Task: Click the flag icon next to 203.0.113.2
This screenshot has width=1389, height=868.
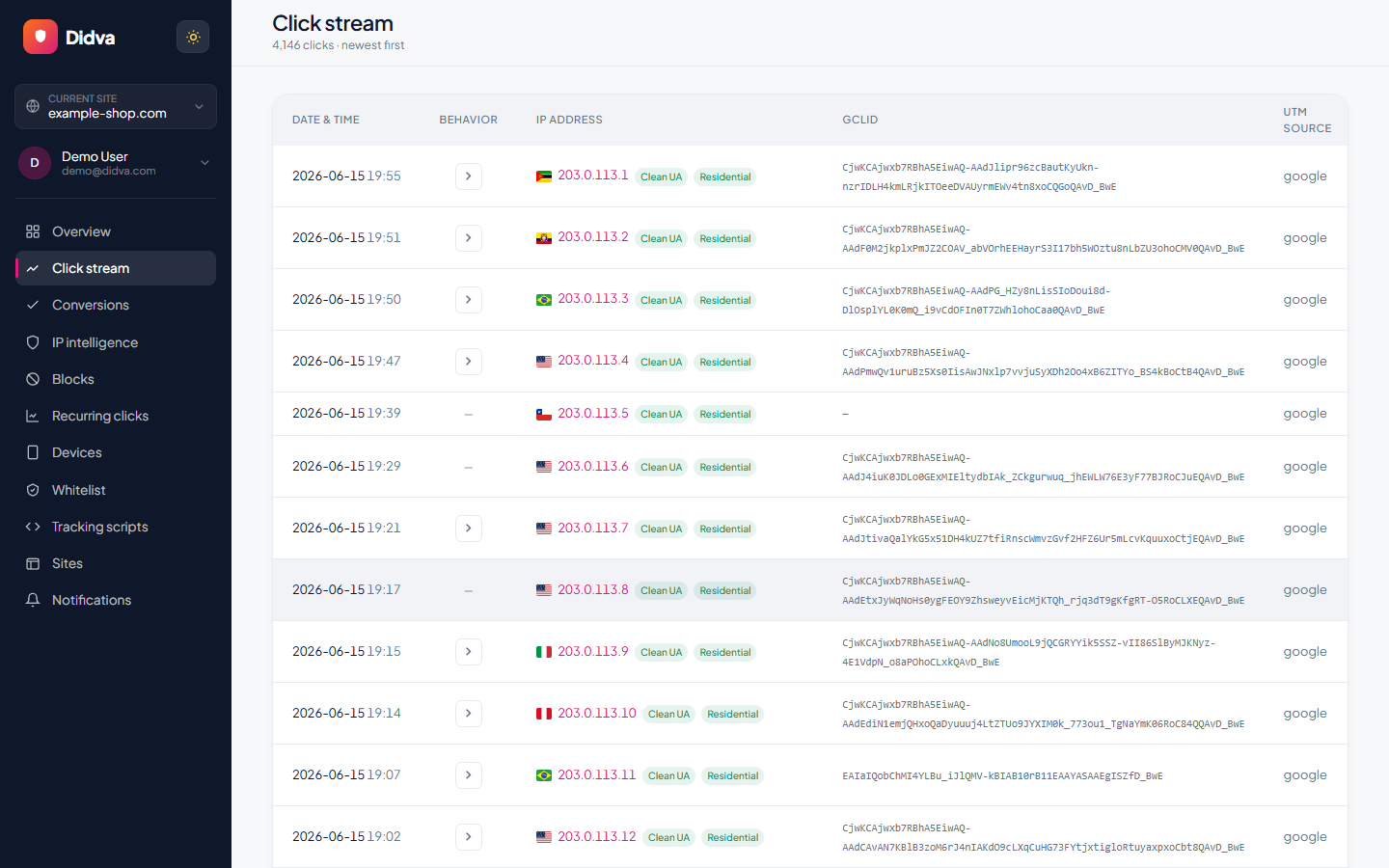Action: click(x=544, y=238)
